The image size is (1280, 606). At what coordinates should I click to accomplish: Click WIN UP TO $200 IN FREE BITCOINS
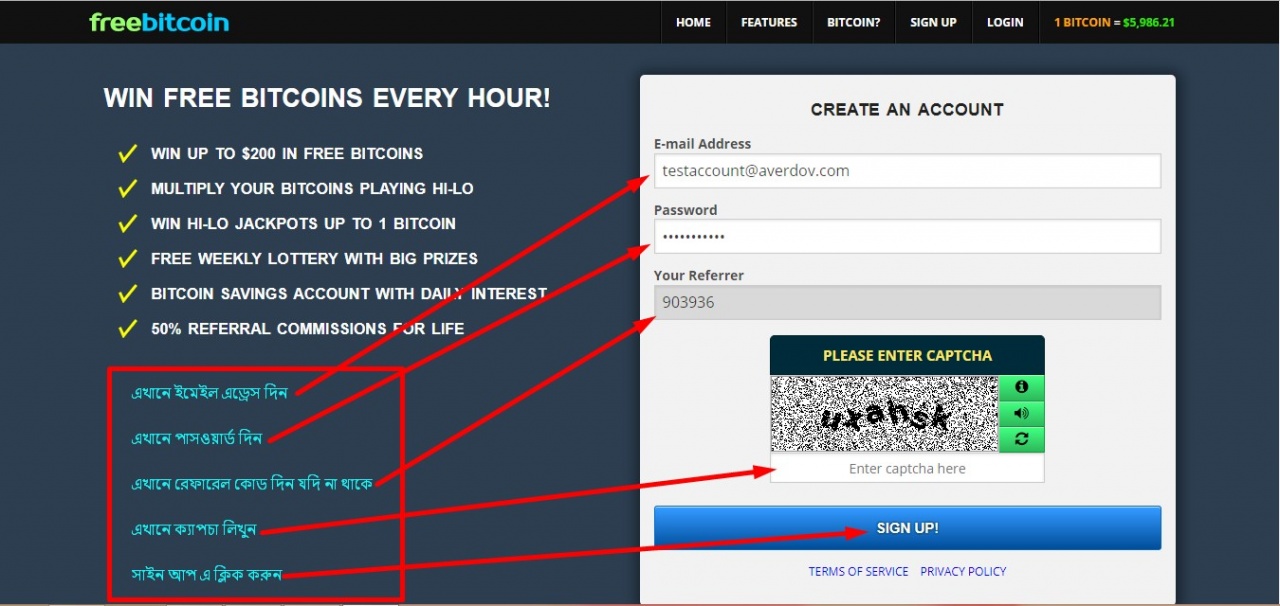pyautogui.click(x=287, y=154)
